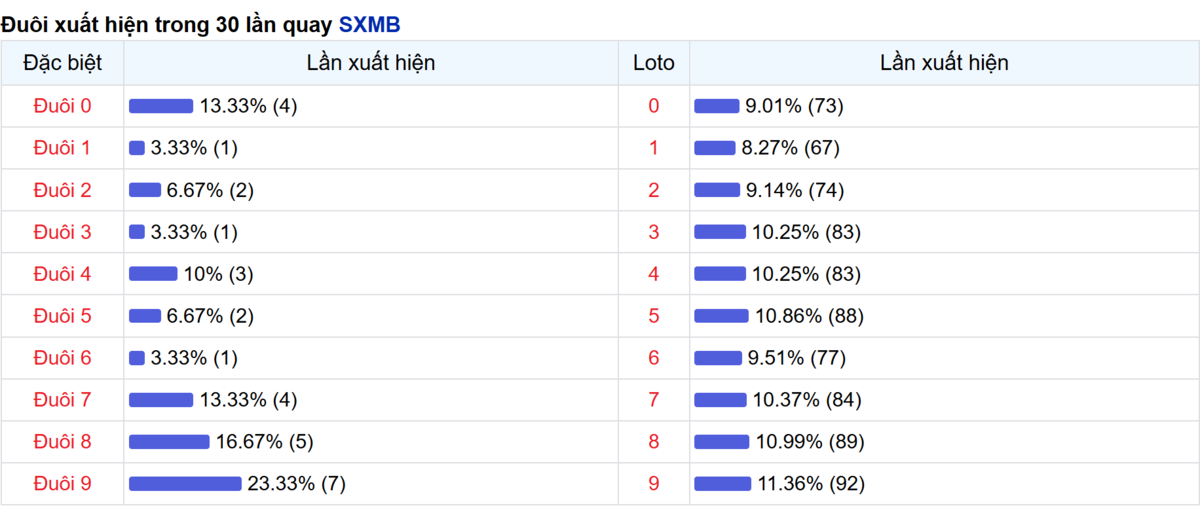Select the Đuôi 9 row label
The width and height of the screenshot is (1200, 506).
coord(62,484)
